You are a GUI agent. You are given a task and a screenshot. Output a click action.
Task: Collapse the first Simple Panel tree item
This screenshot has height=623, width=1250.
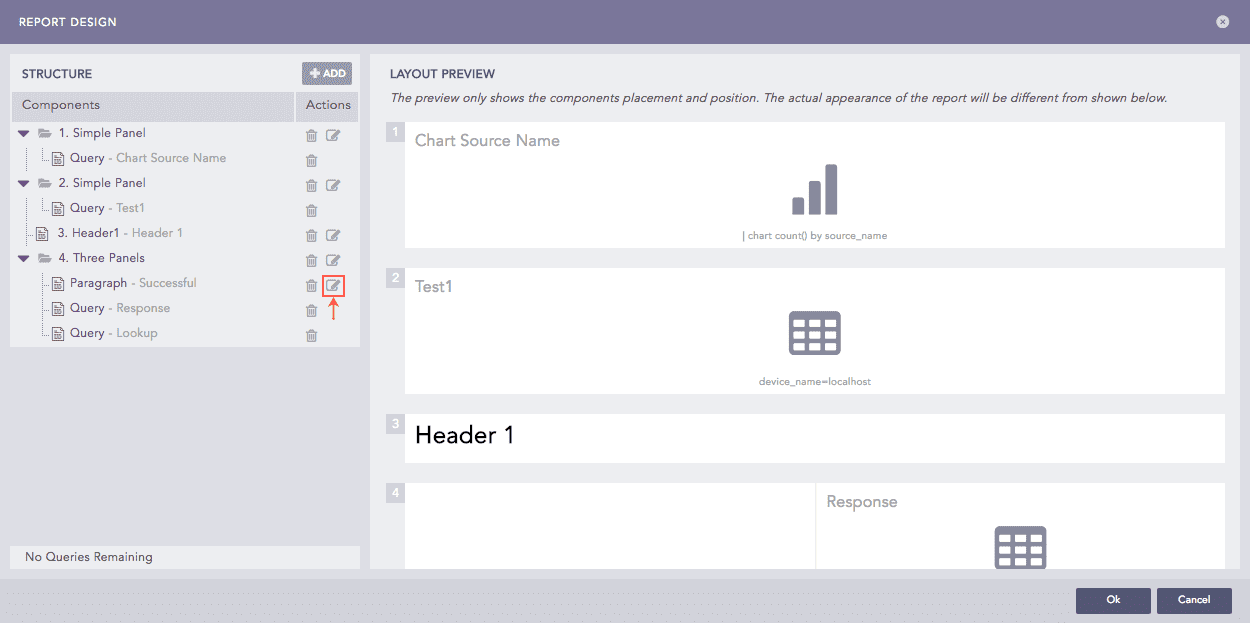[23, 135]
